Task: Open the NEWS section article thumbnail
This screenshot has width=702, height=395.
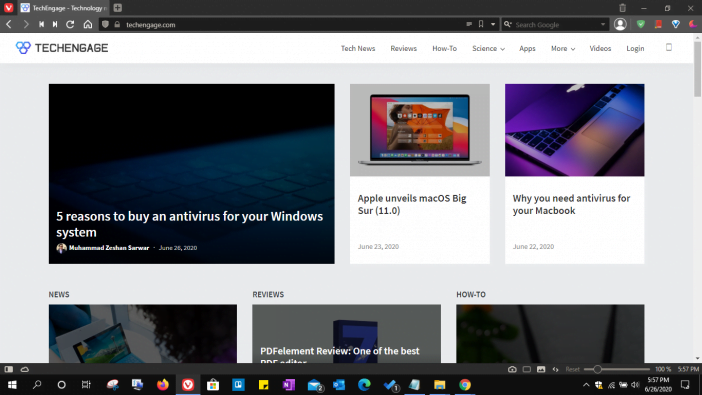Action: click(143, 334)
